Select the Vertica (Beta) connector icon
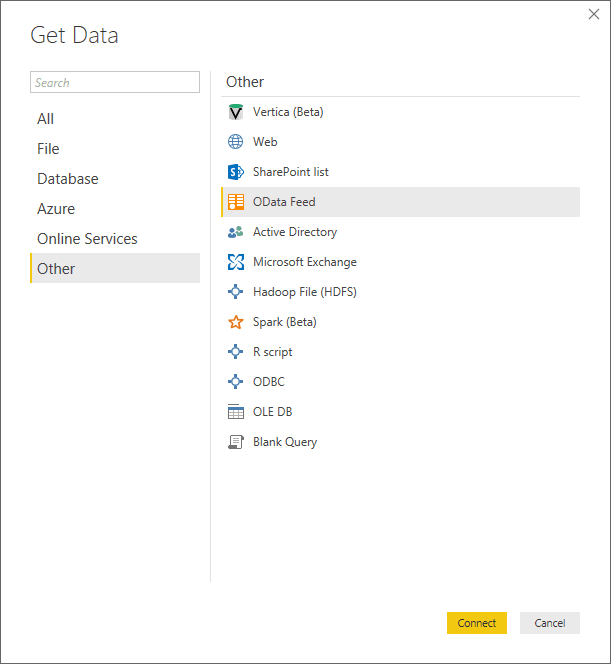611x664 pixels. pos(235,112)
